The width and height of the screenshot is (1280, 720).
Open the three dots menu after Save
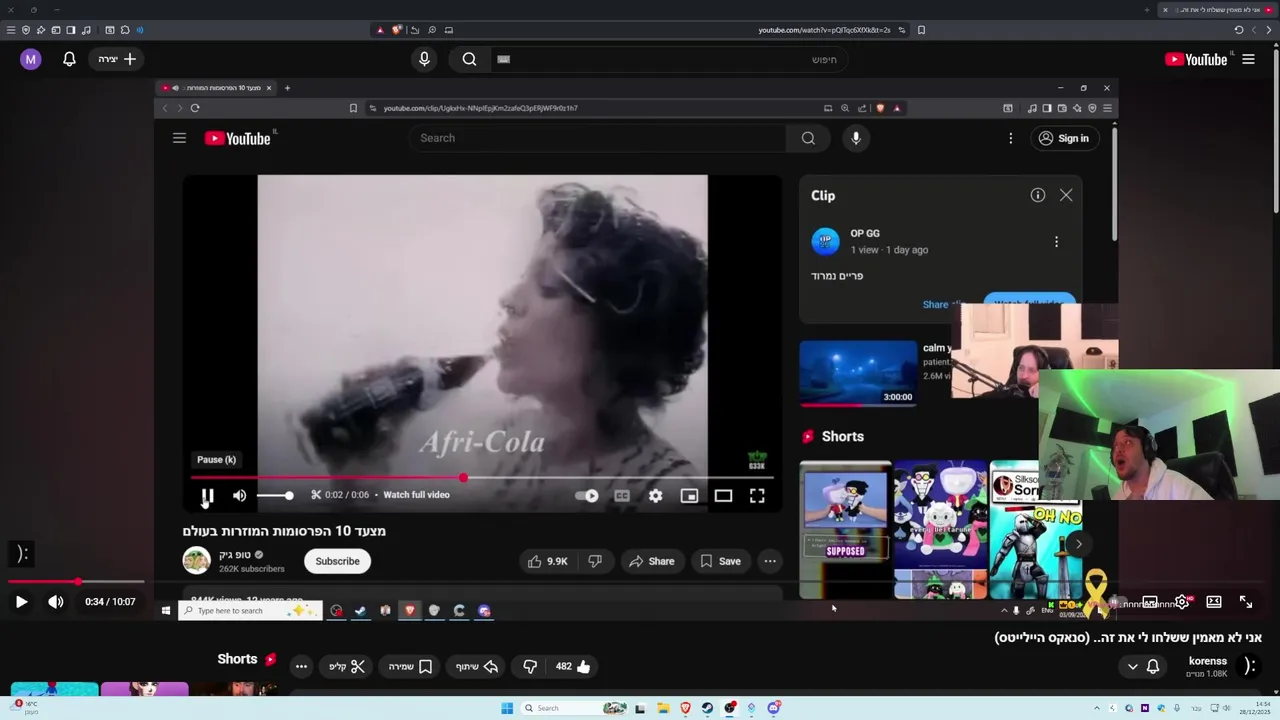point(770,561)
